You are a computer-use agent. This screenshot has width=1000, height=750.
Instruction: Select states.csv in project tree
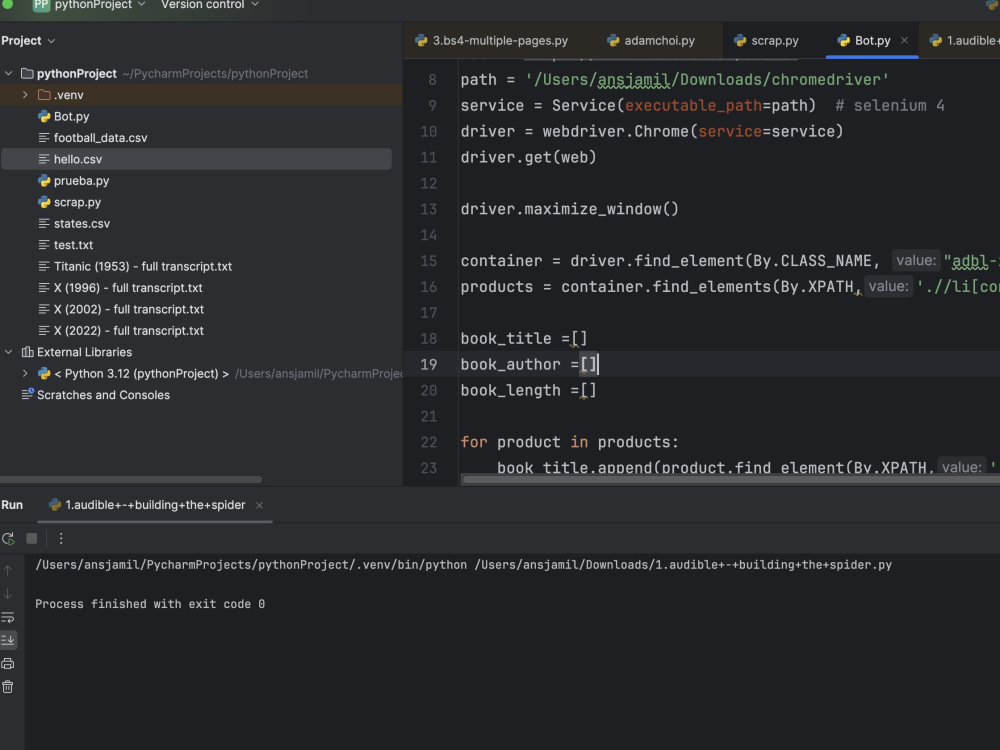(82, 224)
